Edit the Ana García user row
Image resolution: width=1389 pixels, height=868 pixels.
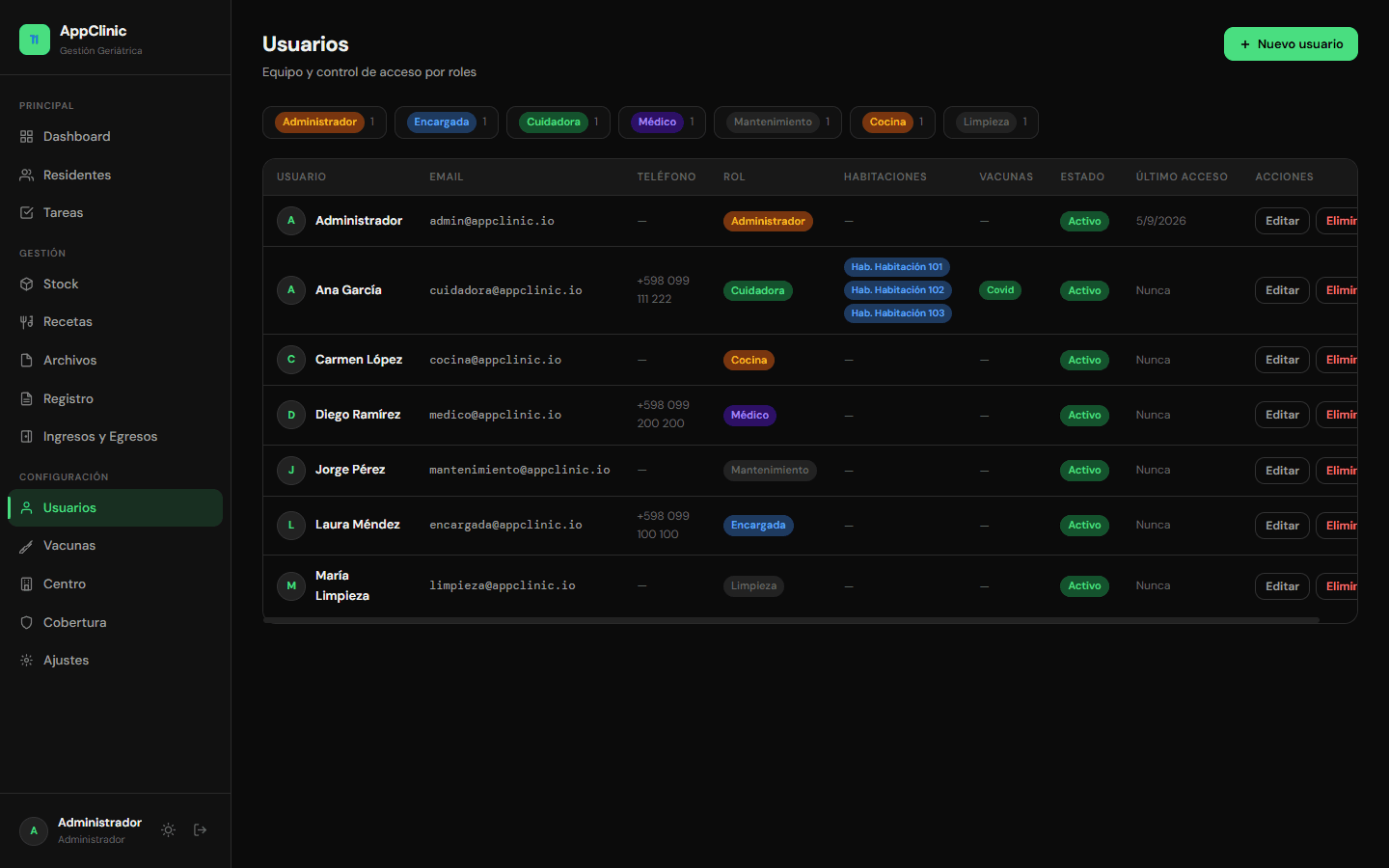point(1282,290)
